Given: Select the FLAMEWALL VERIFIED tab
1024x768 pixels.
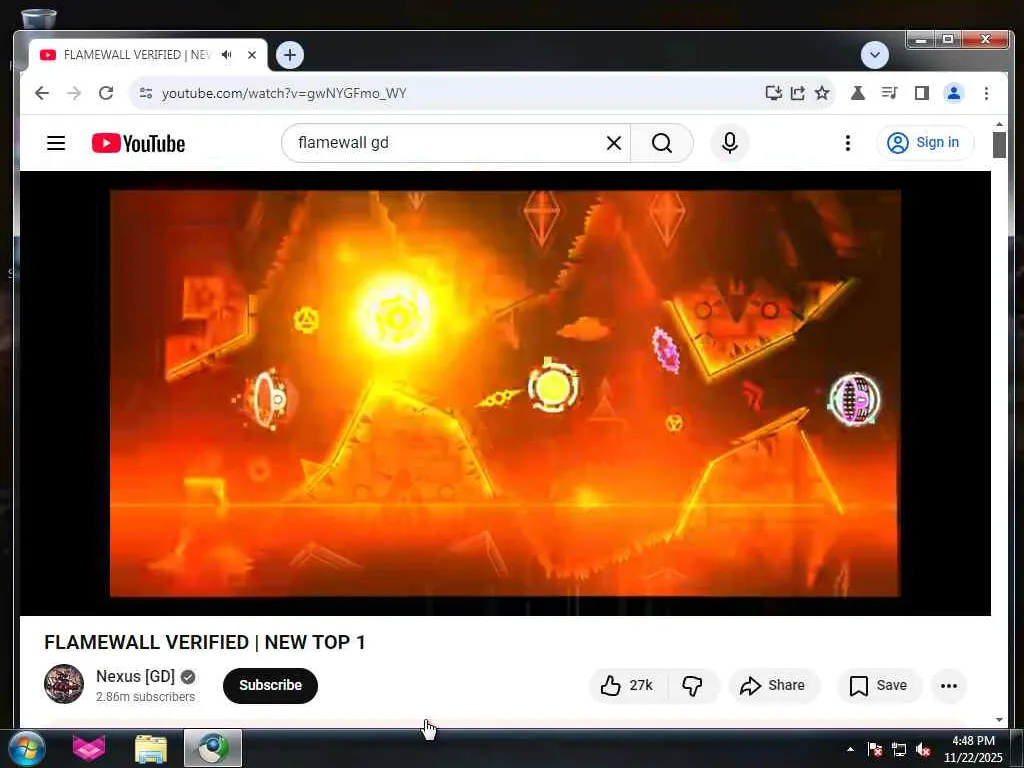Looking at the screenshot, I should pos(136,55).
